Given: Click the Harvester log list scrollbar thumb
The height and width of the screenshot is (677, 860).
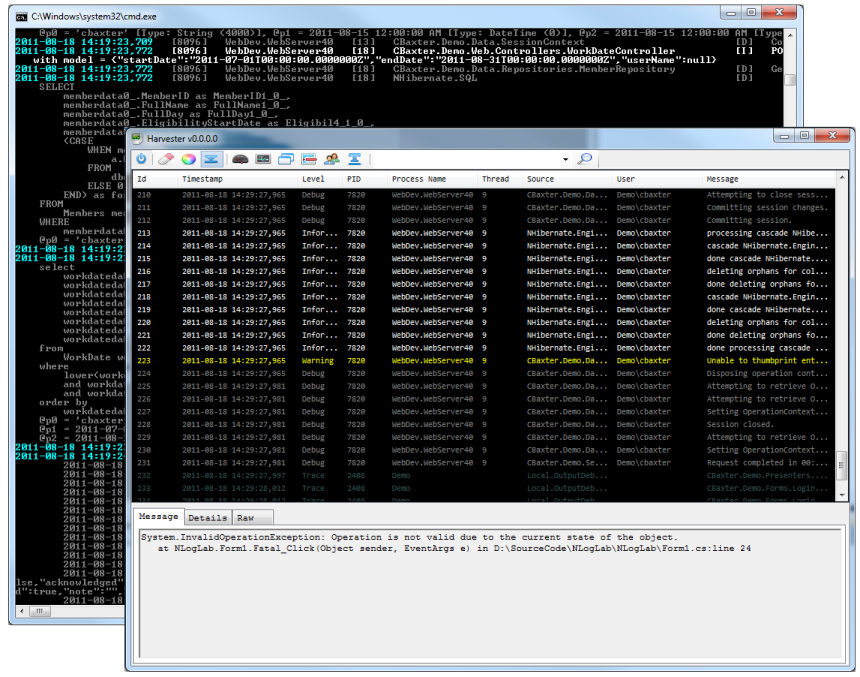Looking at the screenshot, I should 841,466.
